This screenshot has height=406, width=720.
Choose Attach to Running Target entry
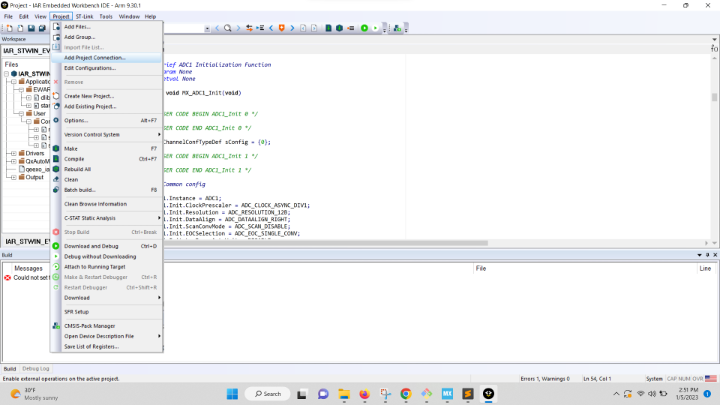[107, 267]
